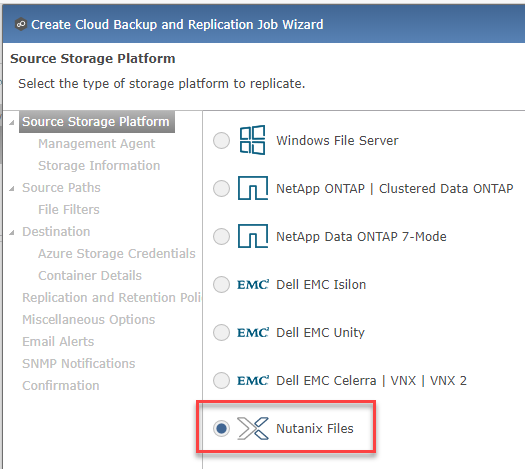Click the NetApp ONTAP Clustered Data logo
The height and width of the screenshot is (469, 525).
253,188
